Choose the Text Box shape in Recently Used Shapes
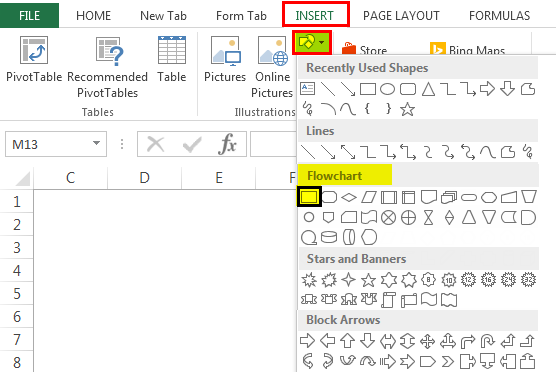 click(308, 89)
